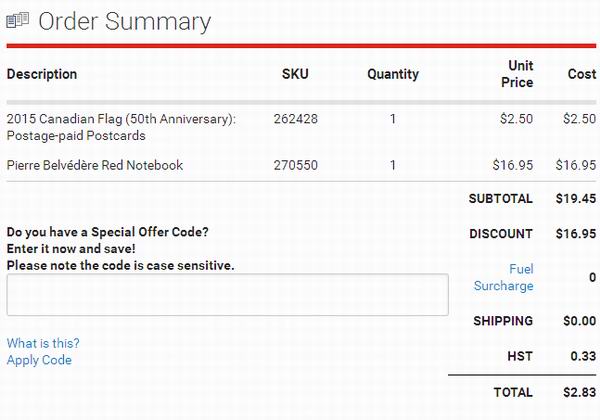
Task: Open the Fuel Surcharge link
Action: [503, 277]
